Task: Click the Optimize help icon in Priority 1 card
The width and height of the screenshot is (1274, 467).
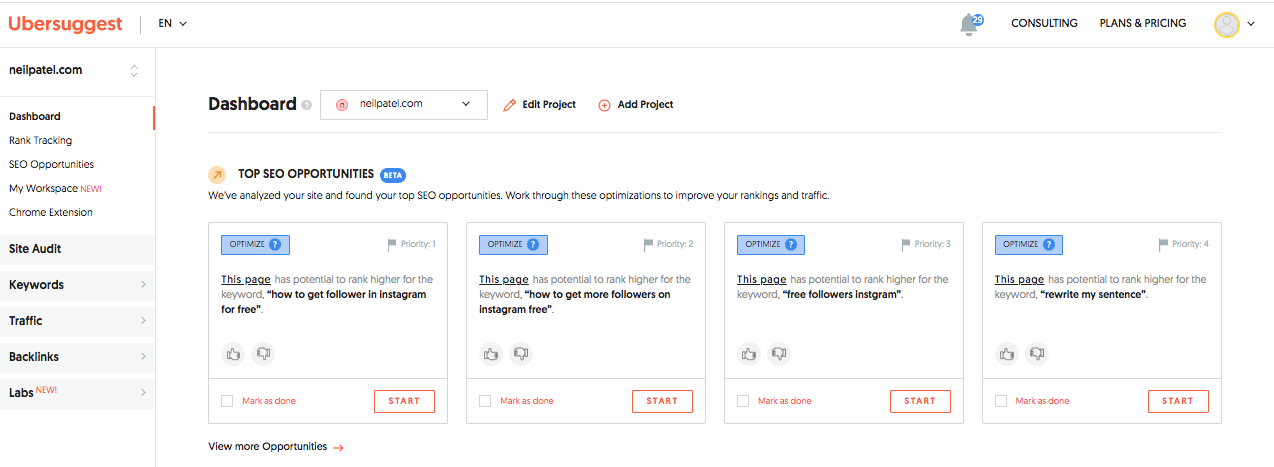Action: tap(276, 244)
